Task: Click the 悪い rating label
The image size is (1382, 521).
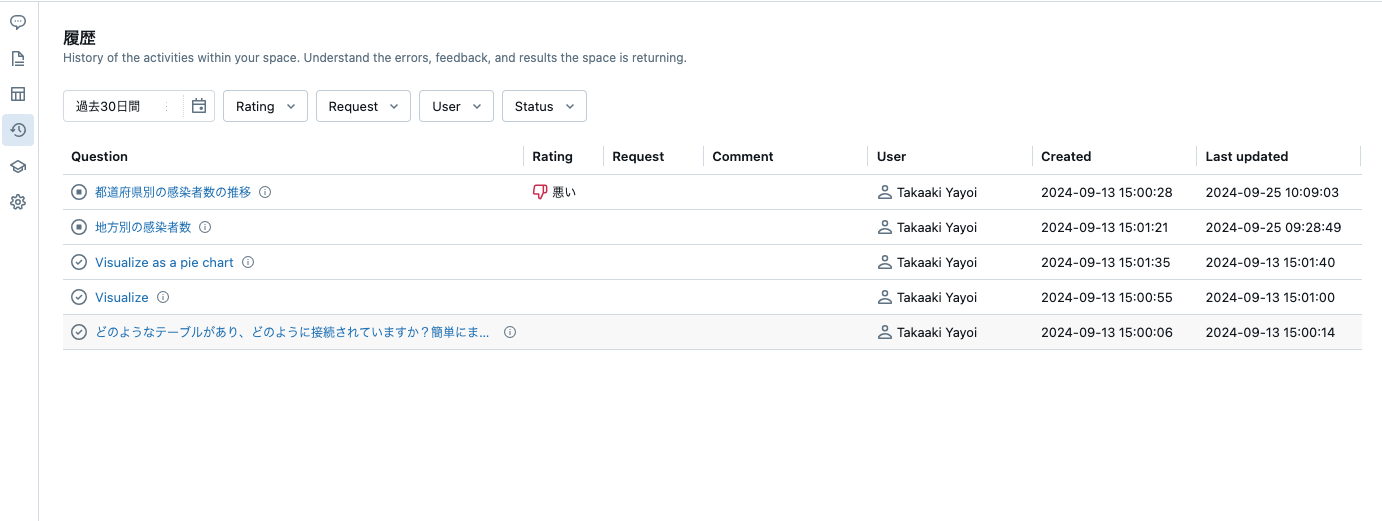Action: (564, 192)
